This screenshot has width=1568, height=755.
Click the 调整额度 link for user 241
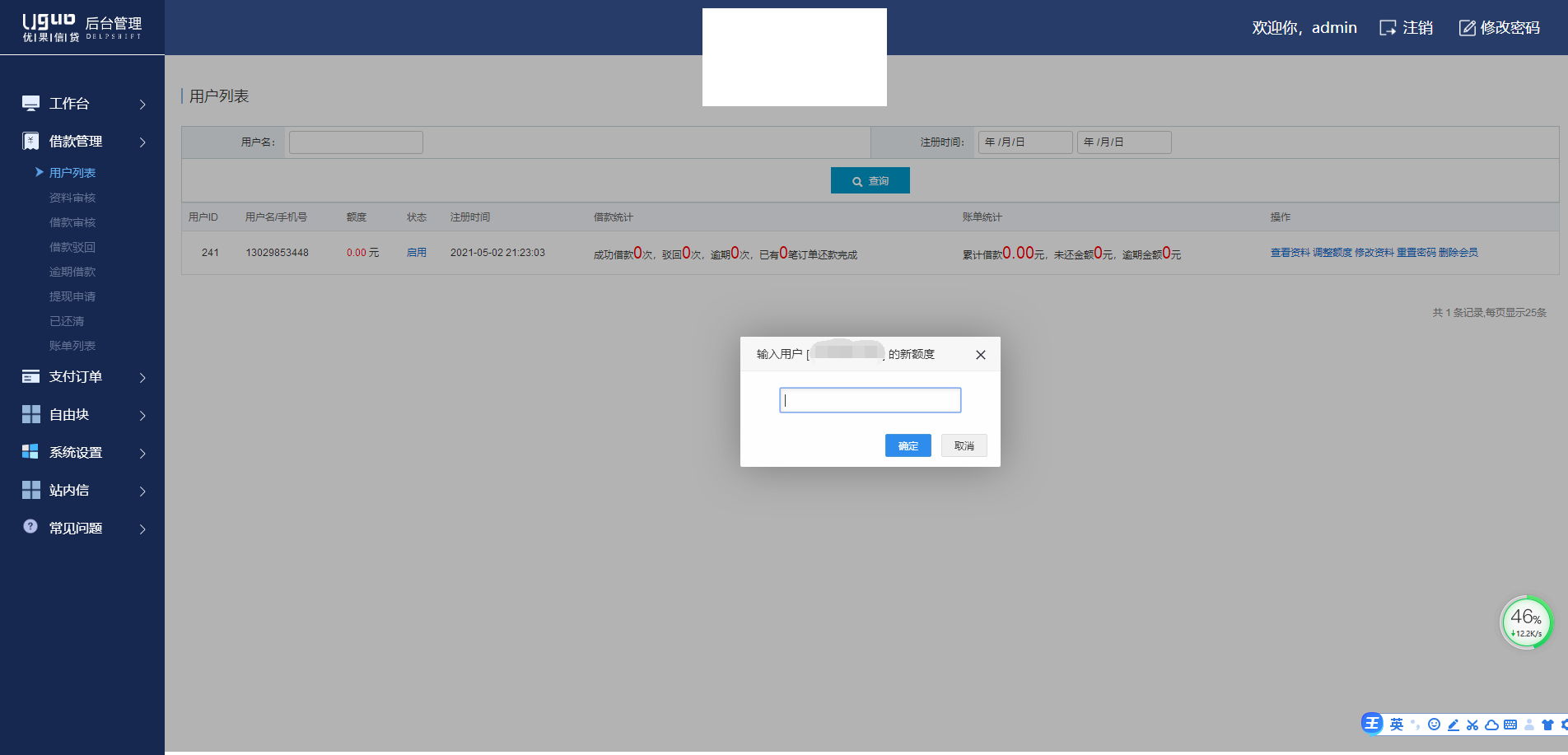point(1332,253)
